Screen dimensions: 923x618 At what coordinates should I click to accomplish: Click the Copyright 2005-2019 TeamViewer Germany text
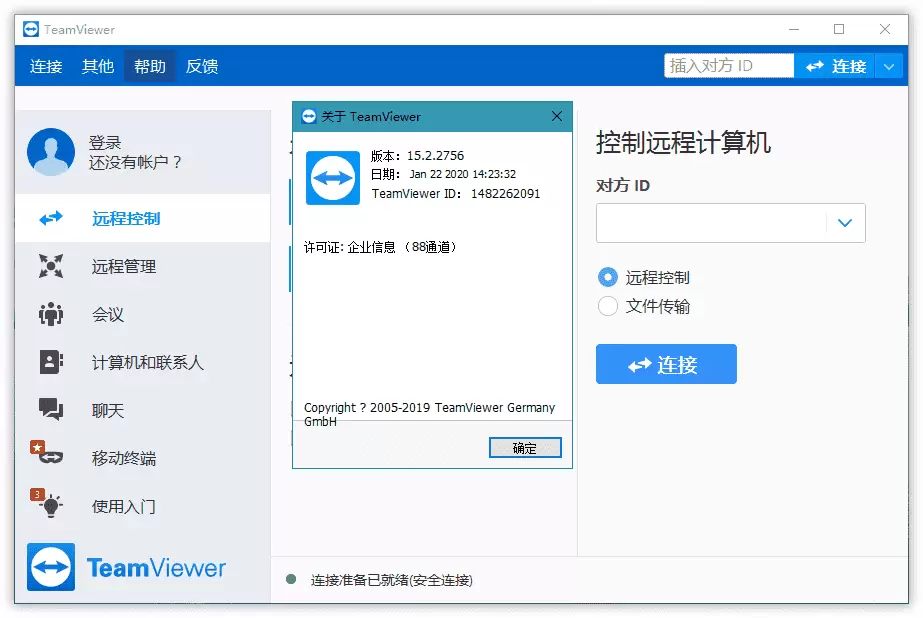click(429, 414)
